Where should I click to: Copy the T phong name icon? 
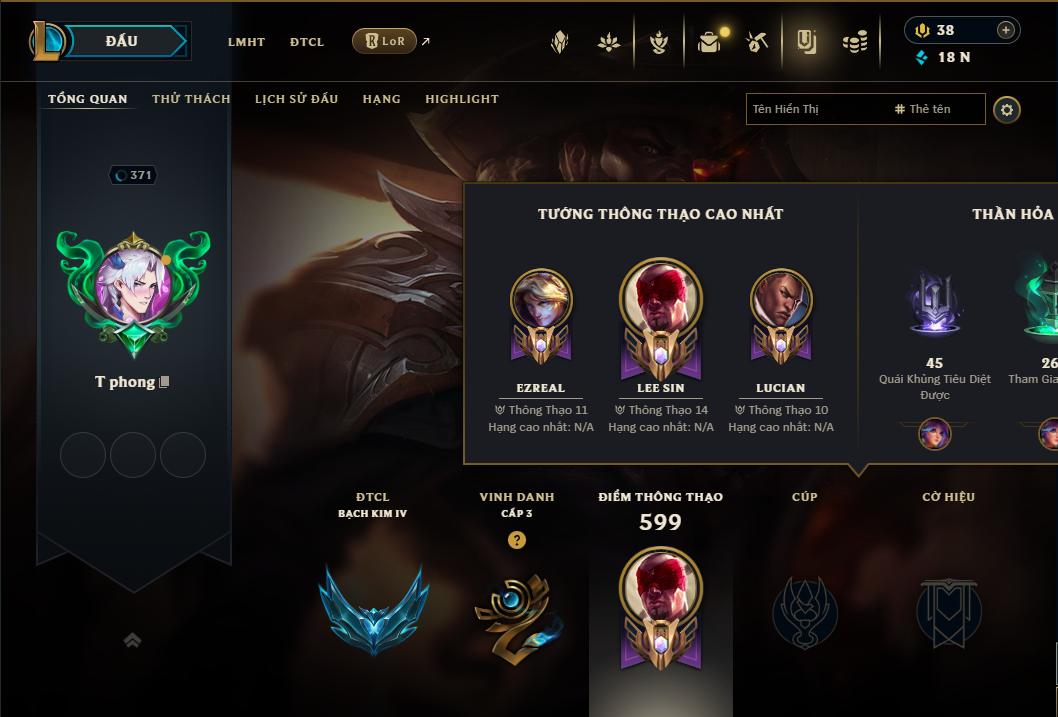(x=164, y=382)
